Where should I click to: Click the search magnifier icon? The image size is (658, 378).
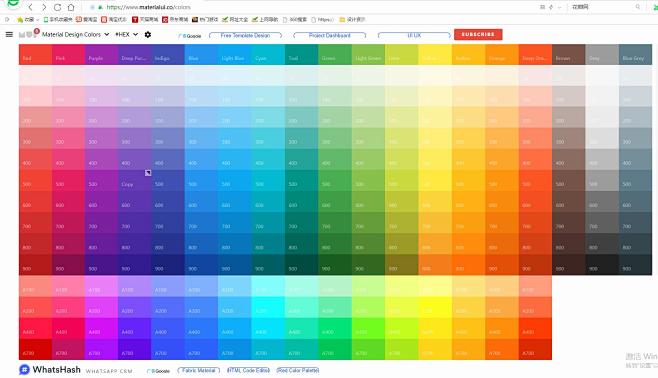tap(638, 7)
